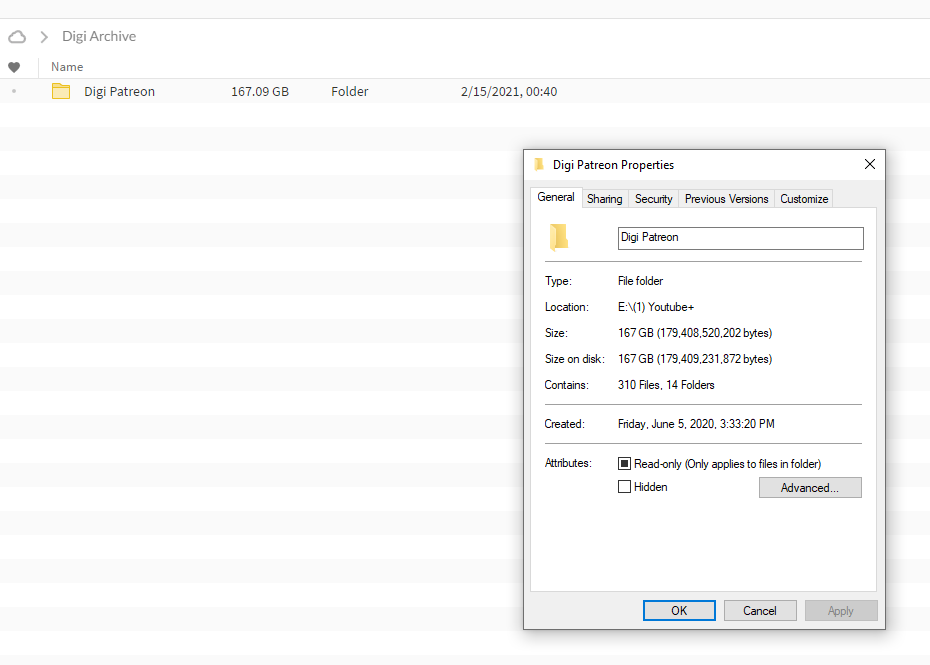The height and width of the screenshot is (665, 930).
Task: Click the favorites heart column header
Action: pos(14,67)
